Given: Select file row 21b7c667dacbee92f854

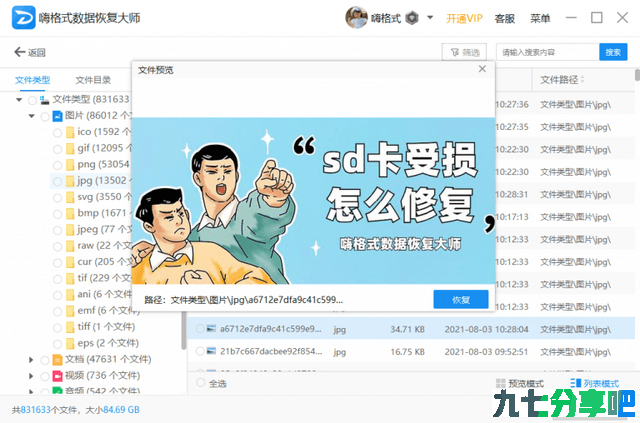Looking at the screenshot, I should pyautogui.click(x=411, y=351).
